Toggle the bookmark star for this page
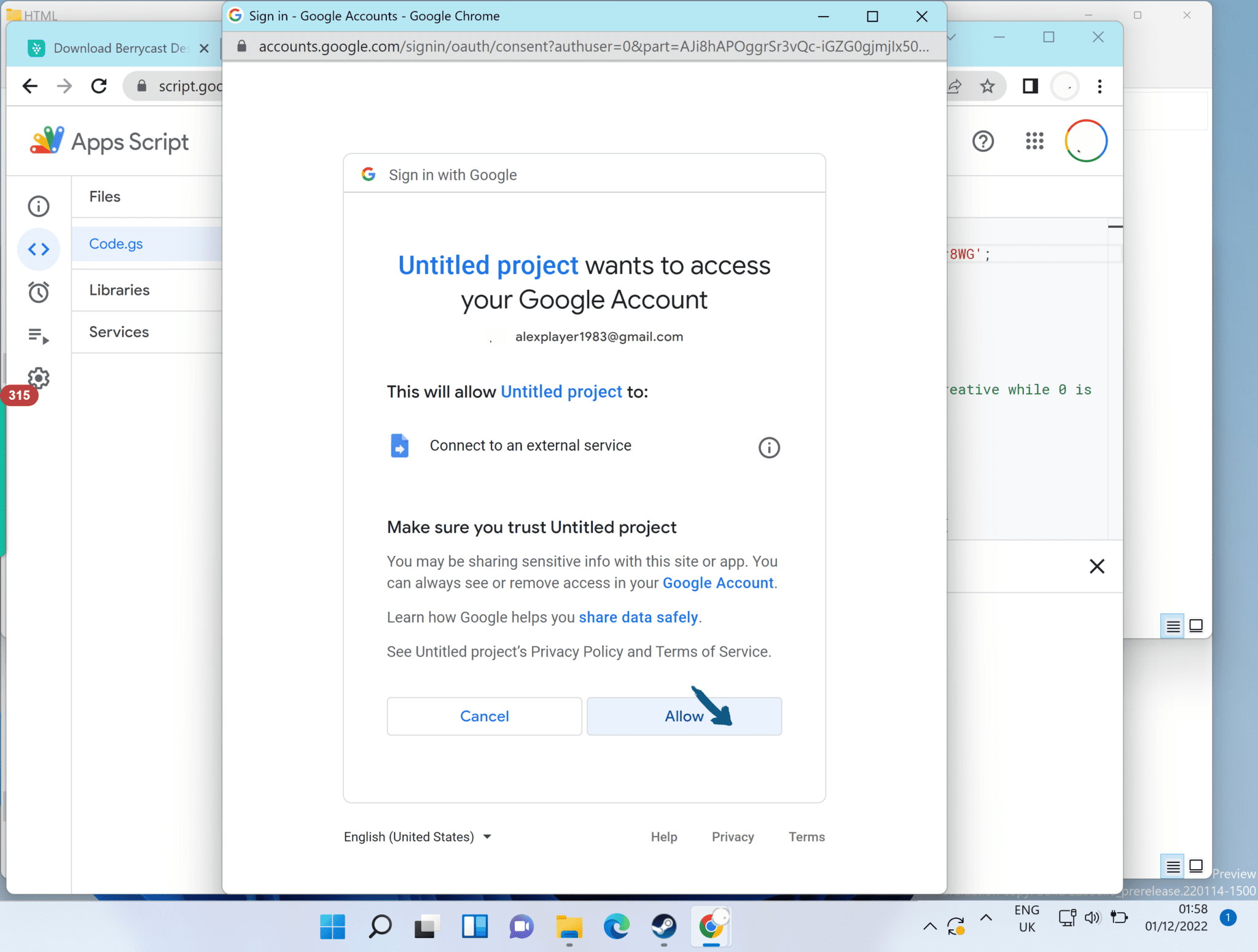The image size is (1258, 952). pyautogui.click(x=987, y=86)
